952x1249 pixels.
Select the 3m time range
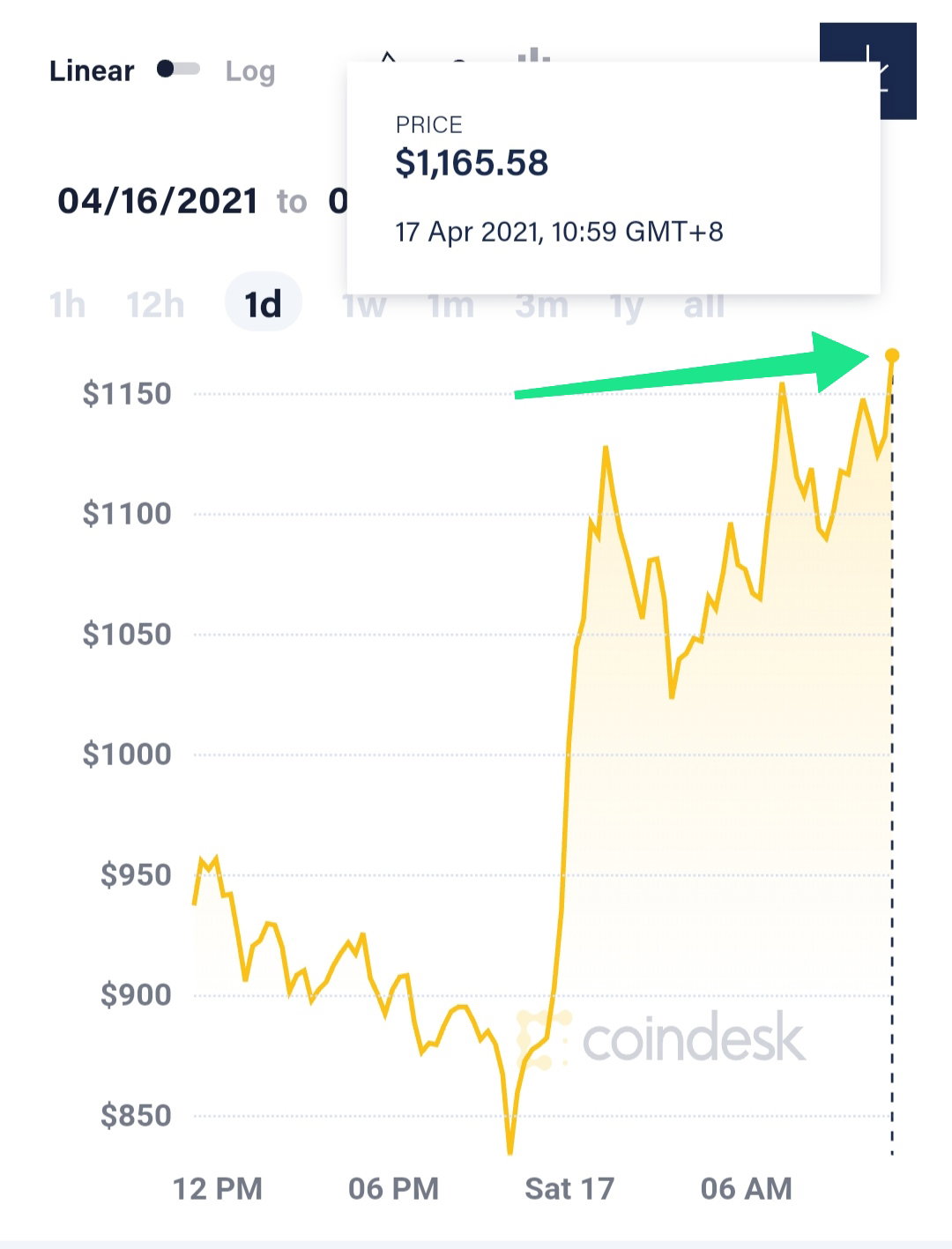(x=541, y=306)
